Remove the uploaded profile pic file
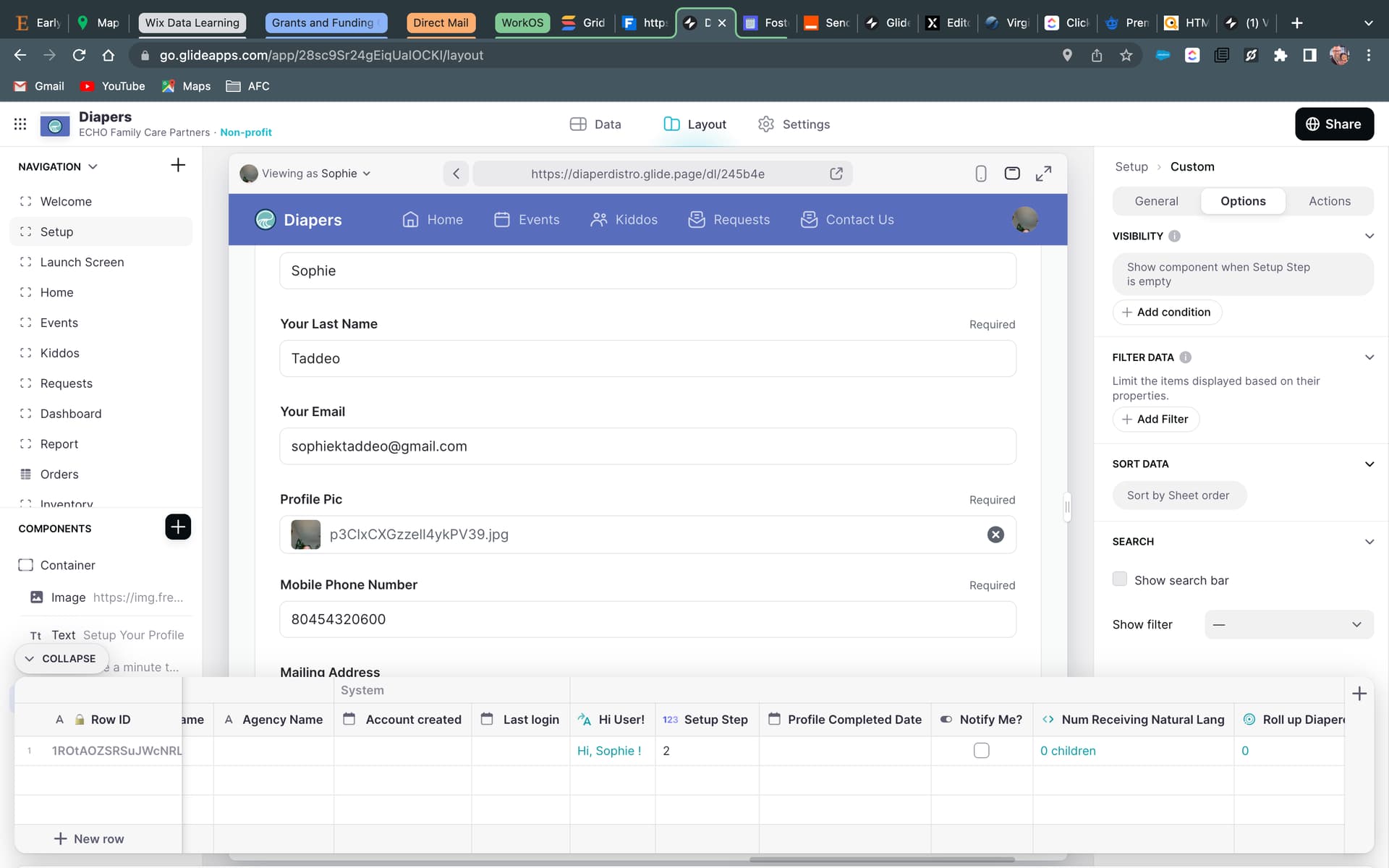Viewport: 1389px width, 868px height. point(995,535)
